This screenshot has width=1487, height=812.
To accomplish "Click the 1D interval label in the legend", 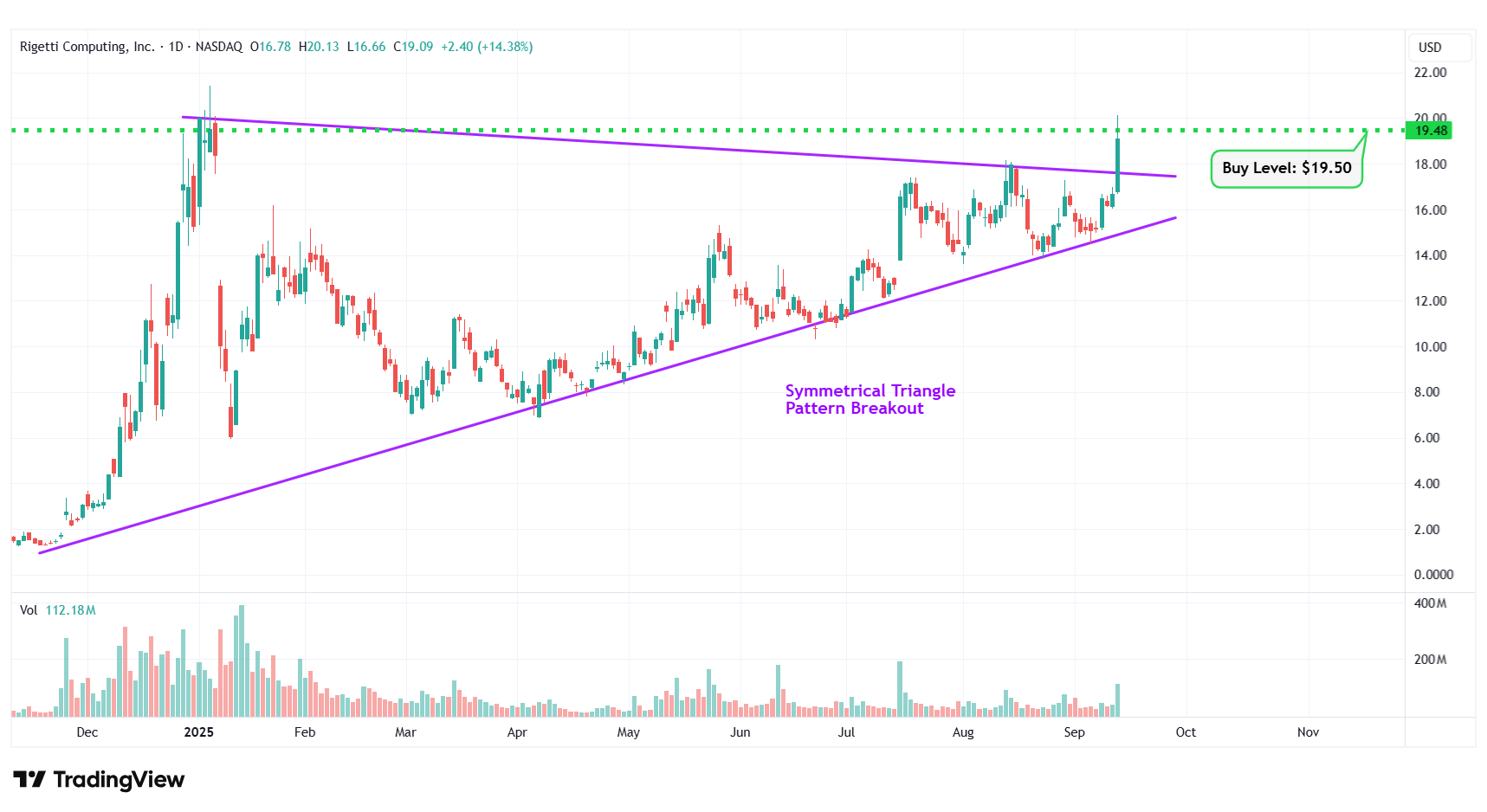I will pyautogui.click(x=176, y=47).
